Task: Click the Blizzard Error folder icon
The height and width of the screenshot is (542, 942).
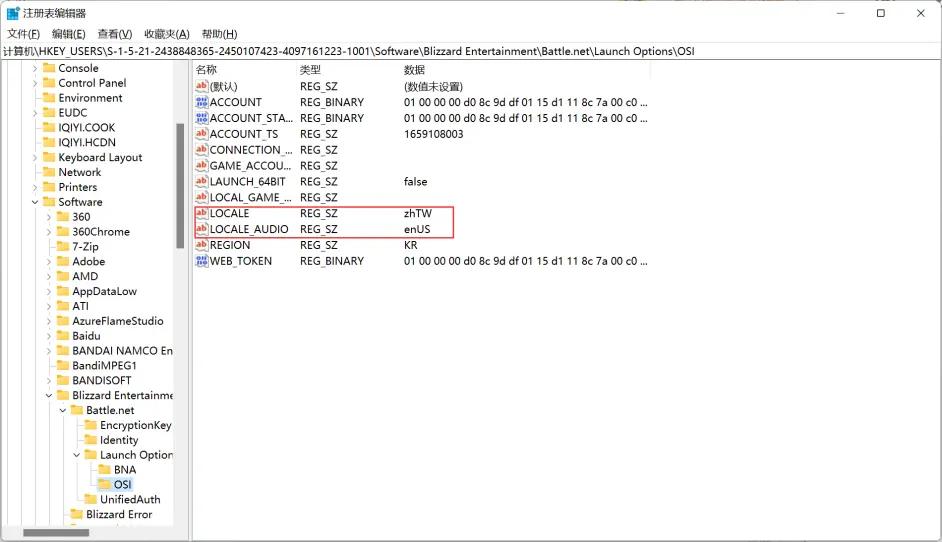Action: click(76, 514)
